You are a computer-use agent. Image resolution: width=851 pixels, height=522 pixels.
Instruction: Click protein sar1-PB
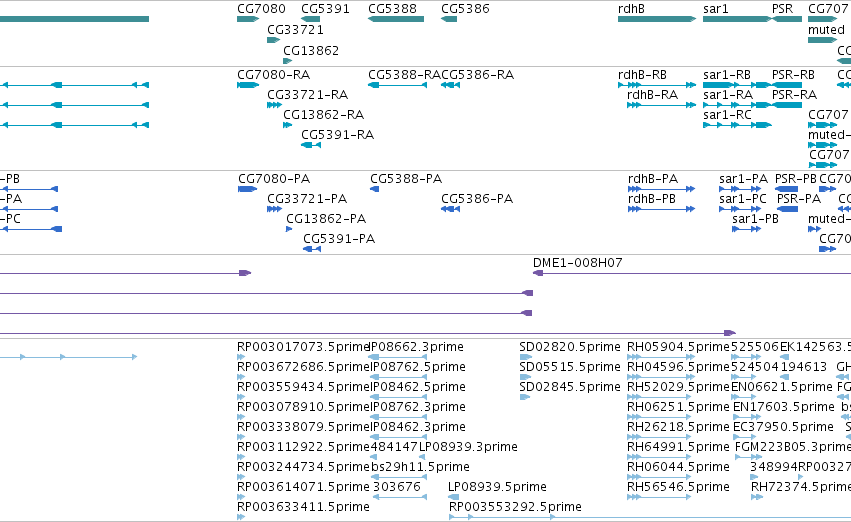[x=755, y=219]
